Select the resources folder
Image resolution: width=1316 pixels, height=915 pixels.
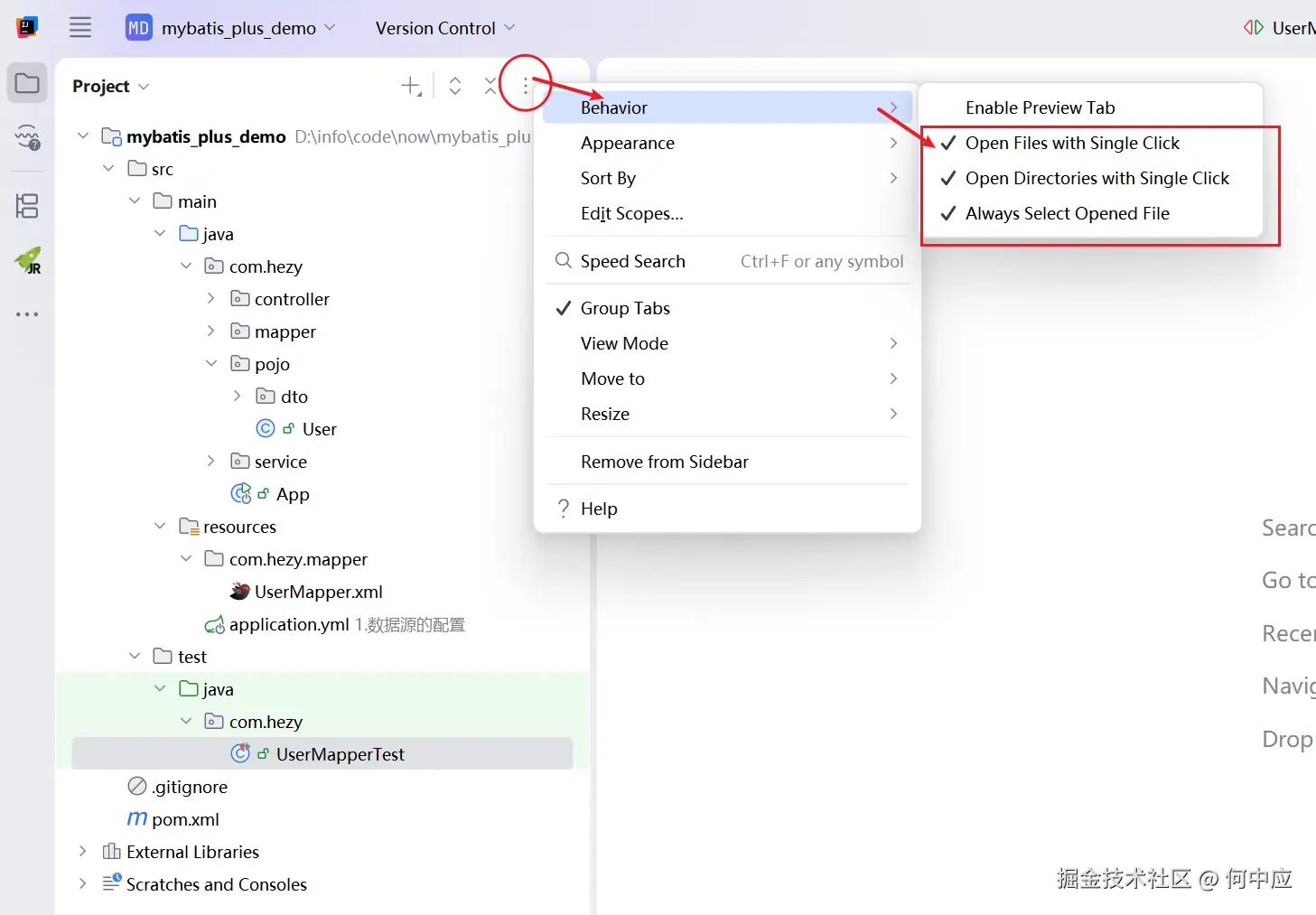coord(239,527)
